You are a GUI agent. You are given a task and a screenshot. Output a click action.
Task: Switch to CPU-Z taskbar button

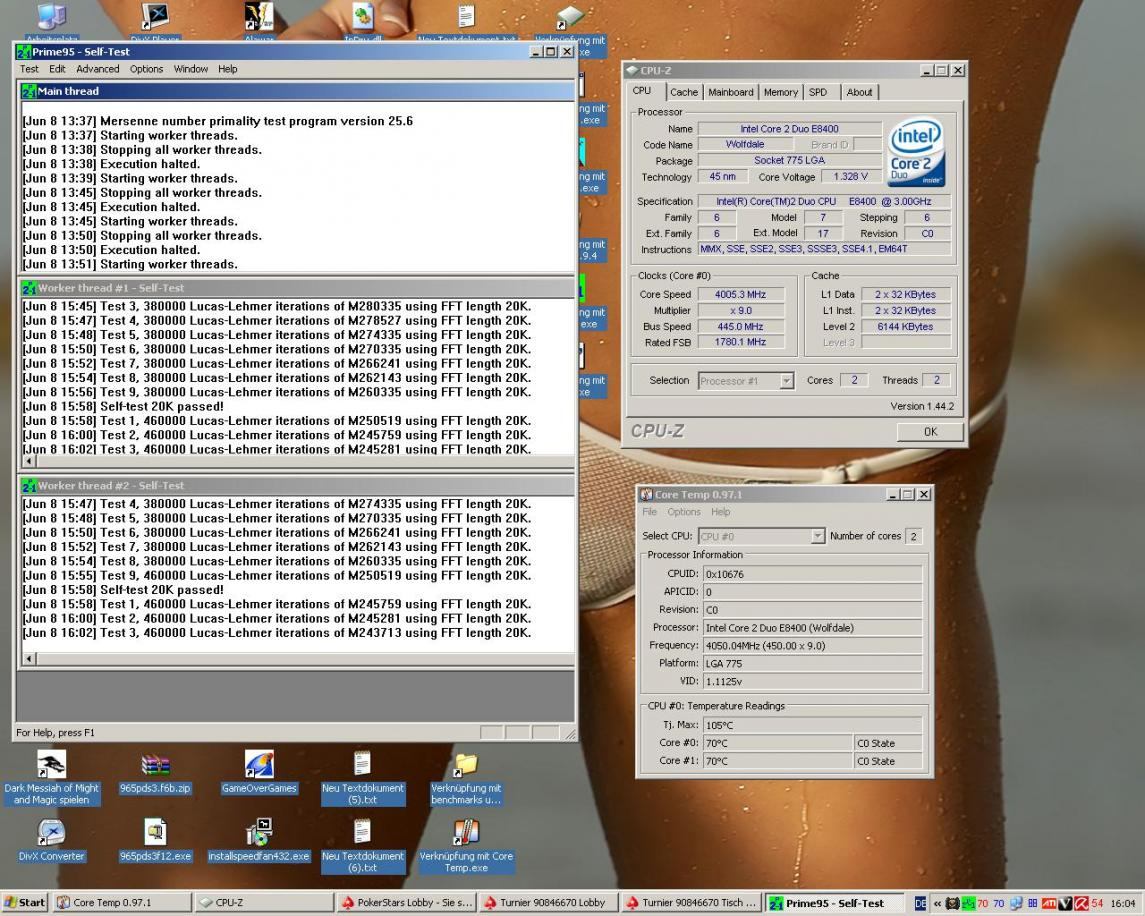pyautogui.click(x=264, y=903)
